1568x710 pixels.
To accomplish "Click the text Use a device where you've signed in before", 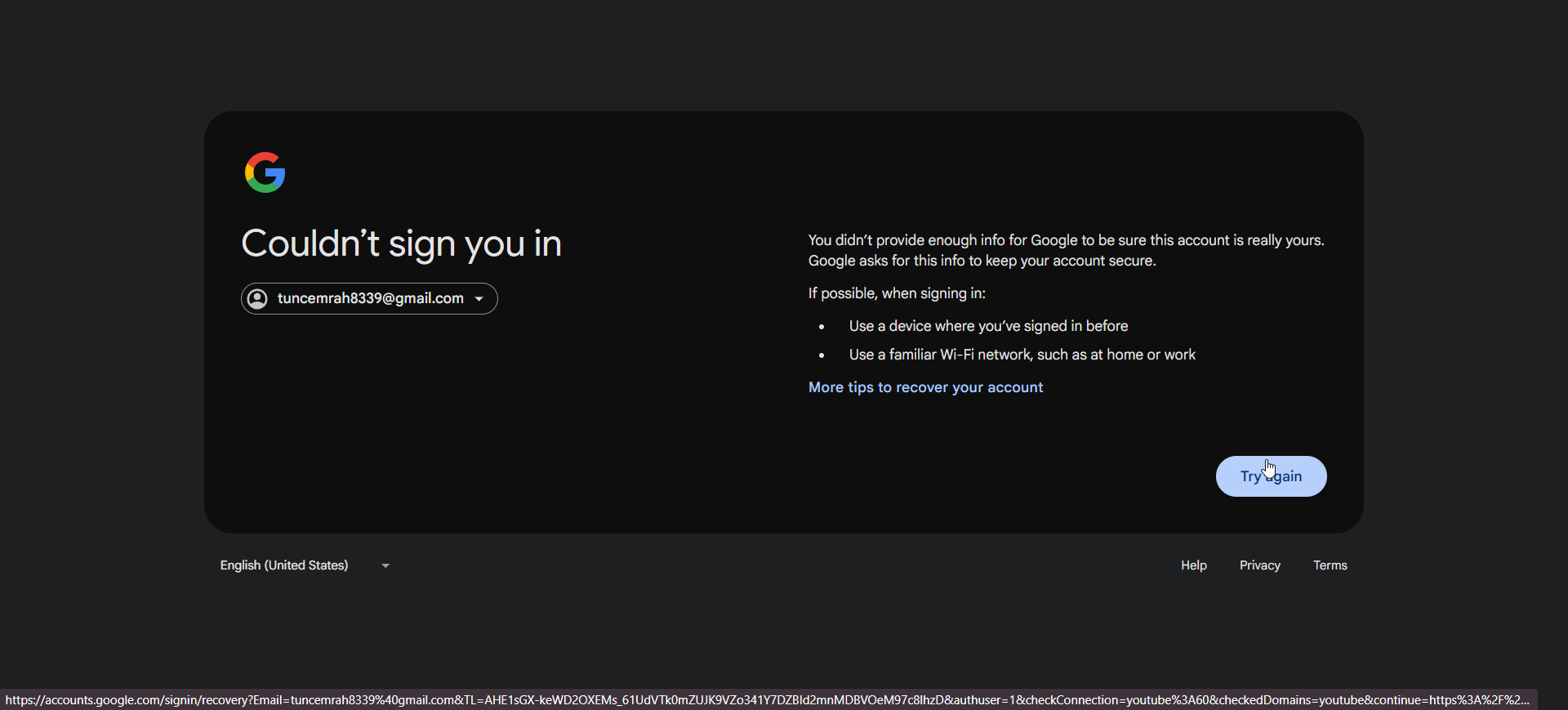I will 988,326.
